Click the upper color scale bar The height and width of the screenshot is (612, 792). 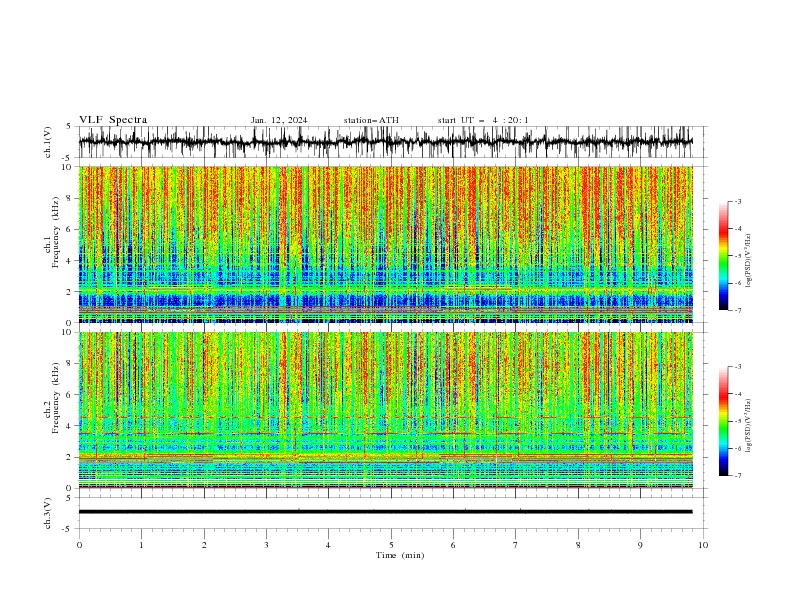723,256
